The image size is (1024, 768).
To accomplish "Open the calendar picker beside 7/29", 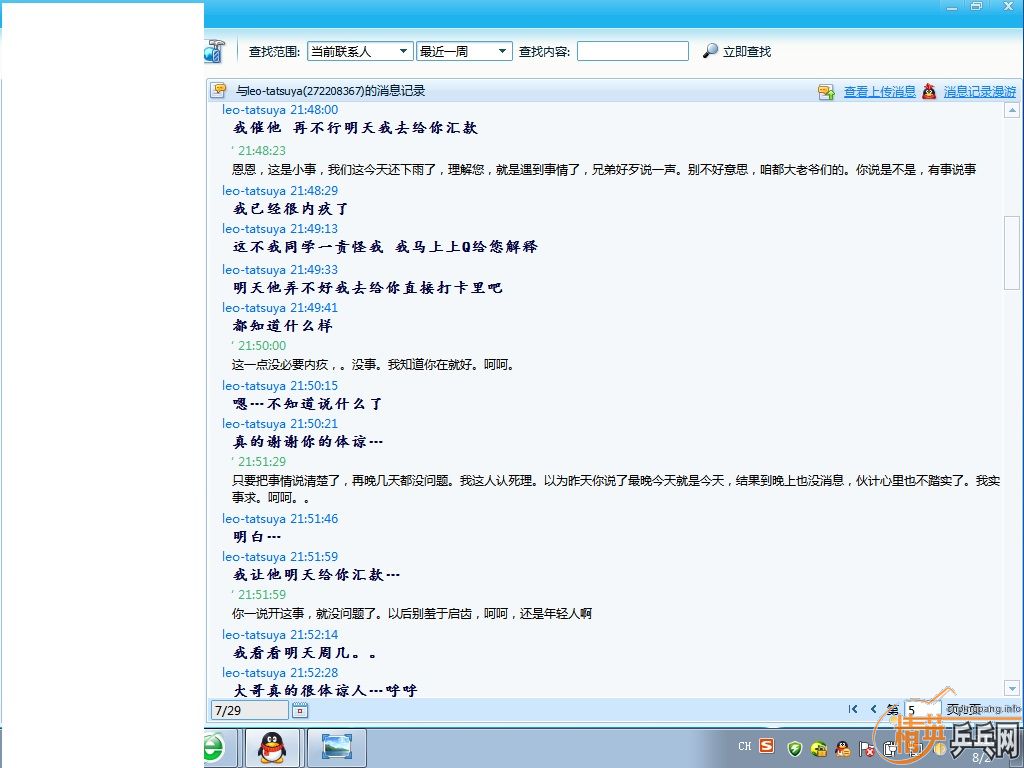I will [300, 710].
